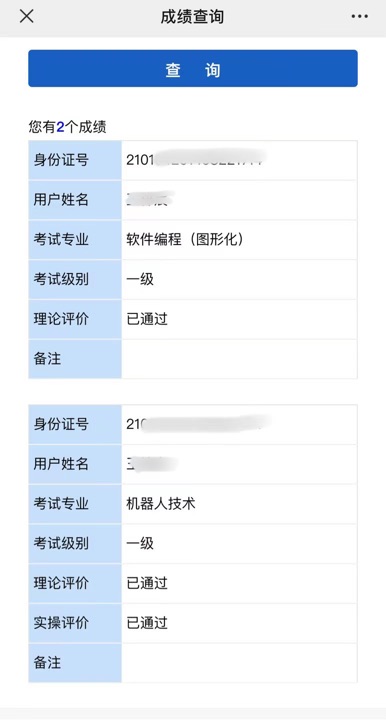Tap the blue 查询 button
This screenshot has width=386, height=720.
pyautogui.click(x=193, y=68)
